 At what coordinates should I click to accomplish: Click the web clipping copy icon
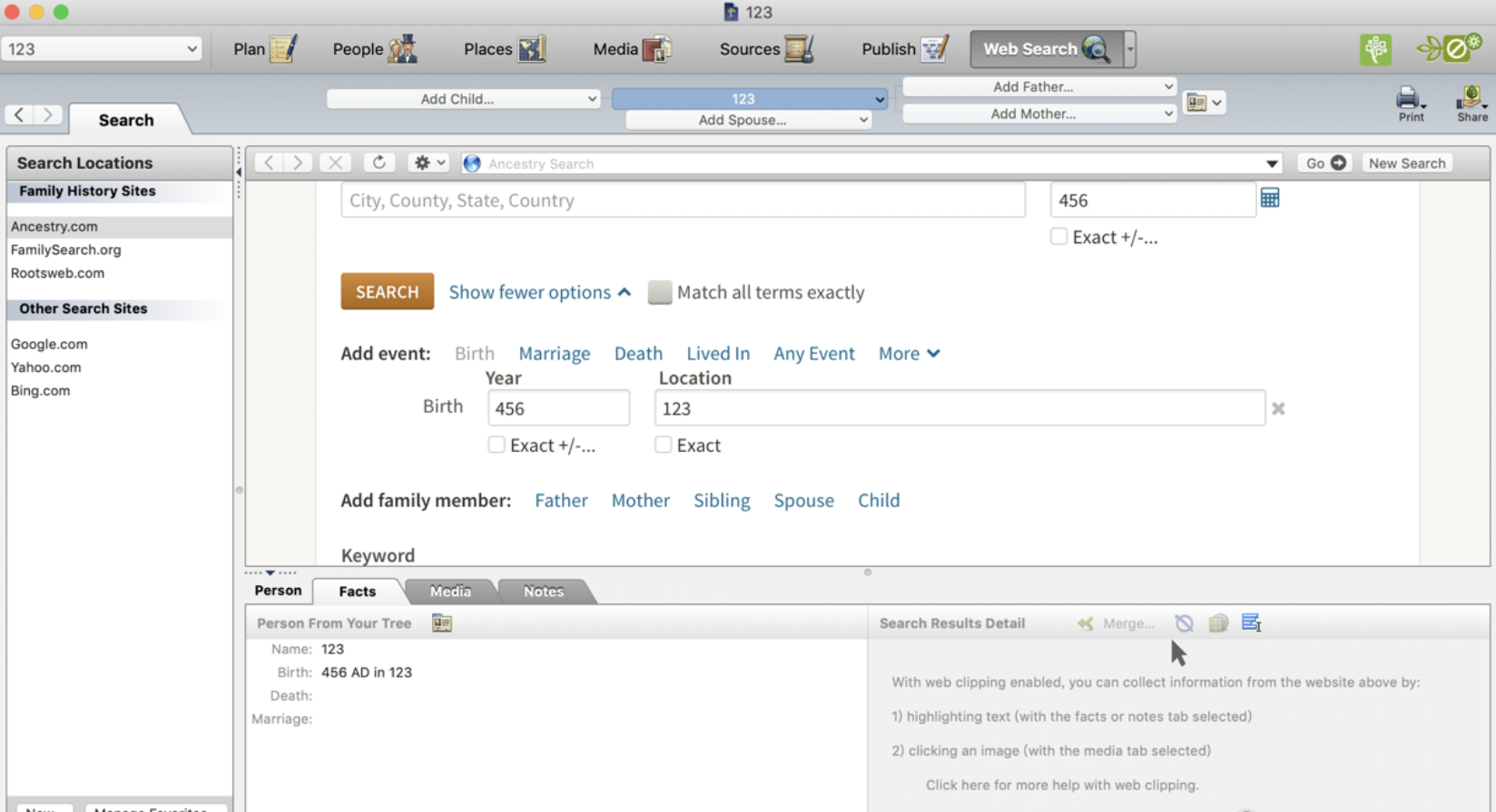1218,623
